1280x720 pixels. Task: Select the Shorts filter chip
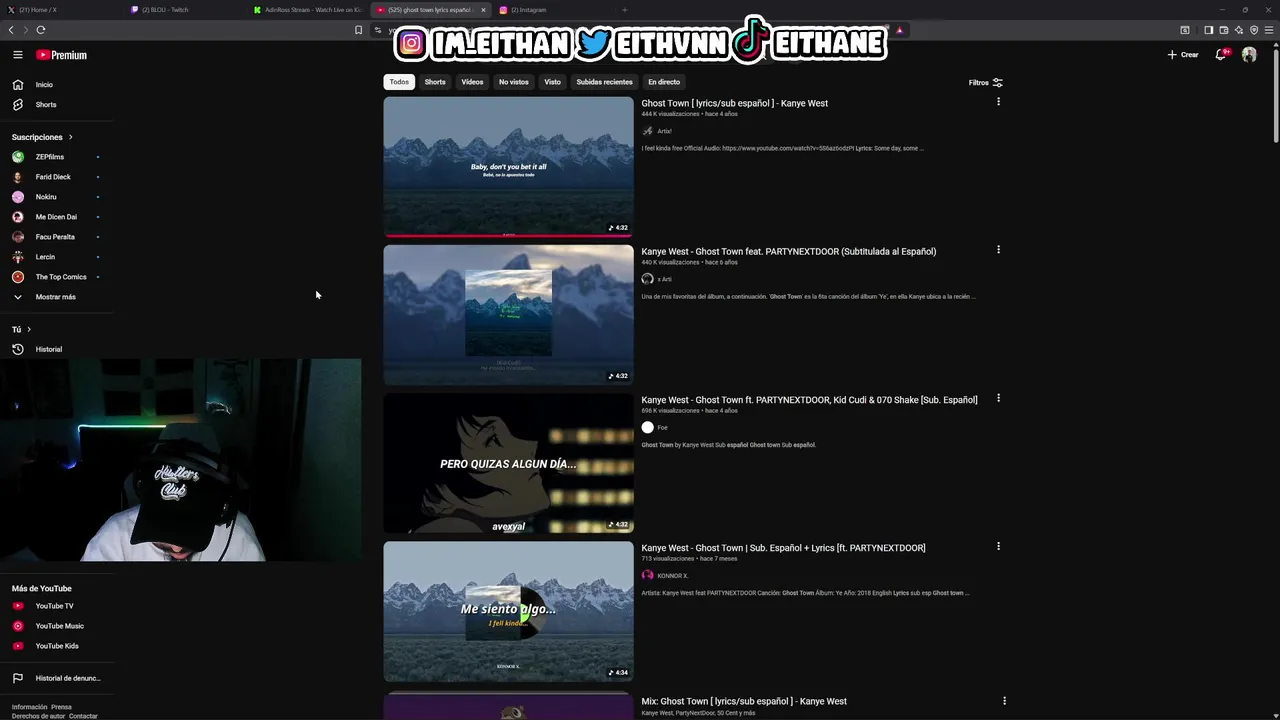tap(435, 82)
